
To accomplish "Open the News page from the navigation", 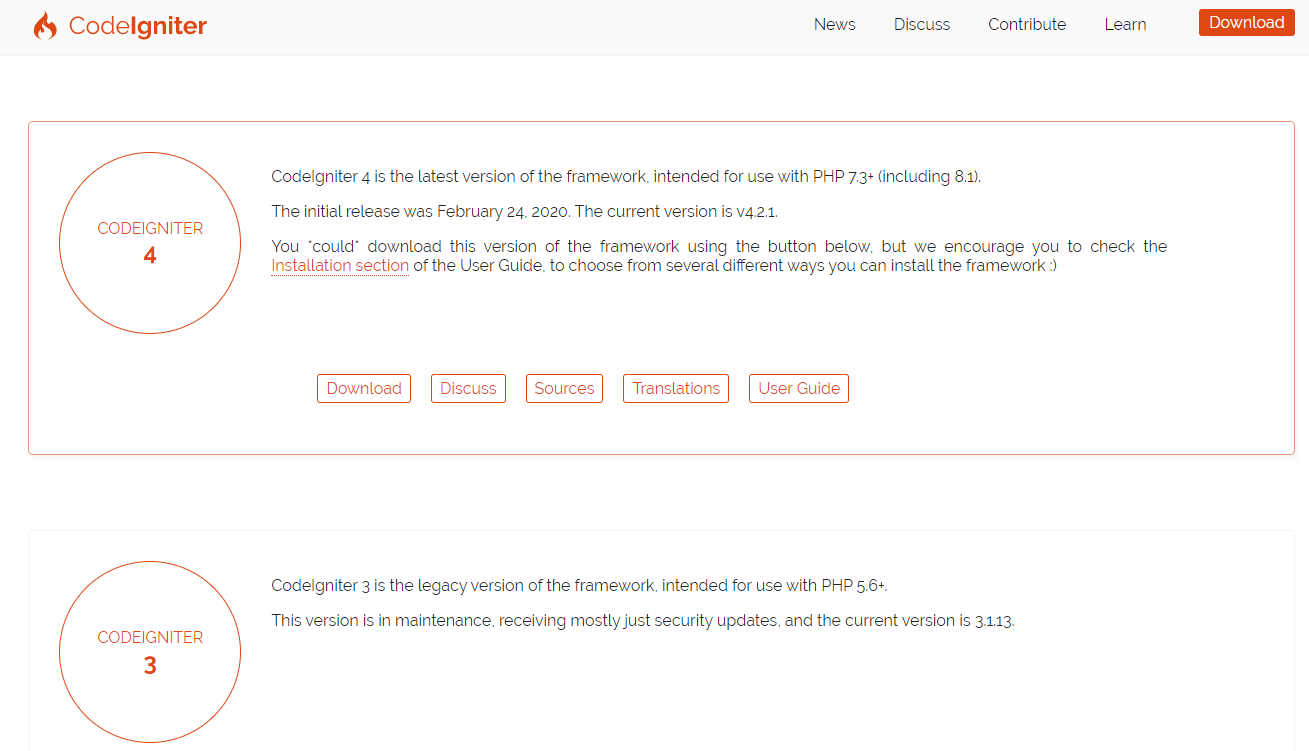I will click(834, 24).
